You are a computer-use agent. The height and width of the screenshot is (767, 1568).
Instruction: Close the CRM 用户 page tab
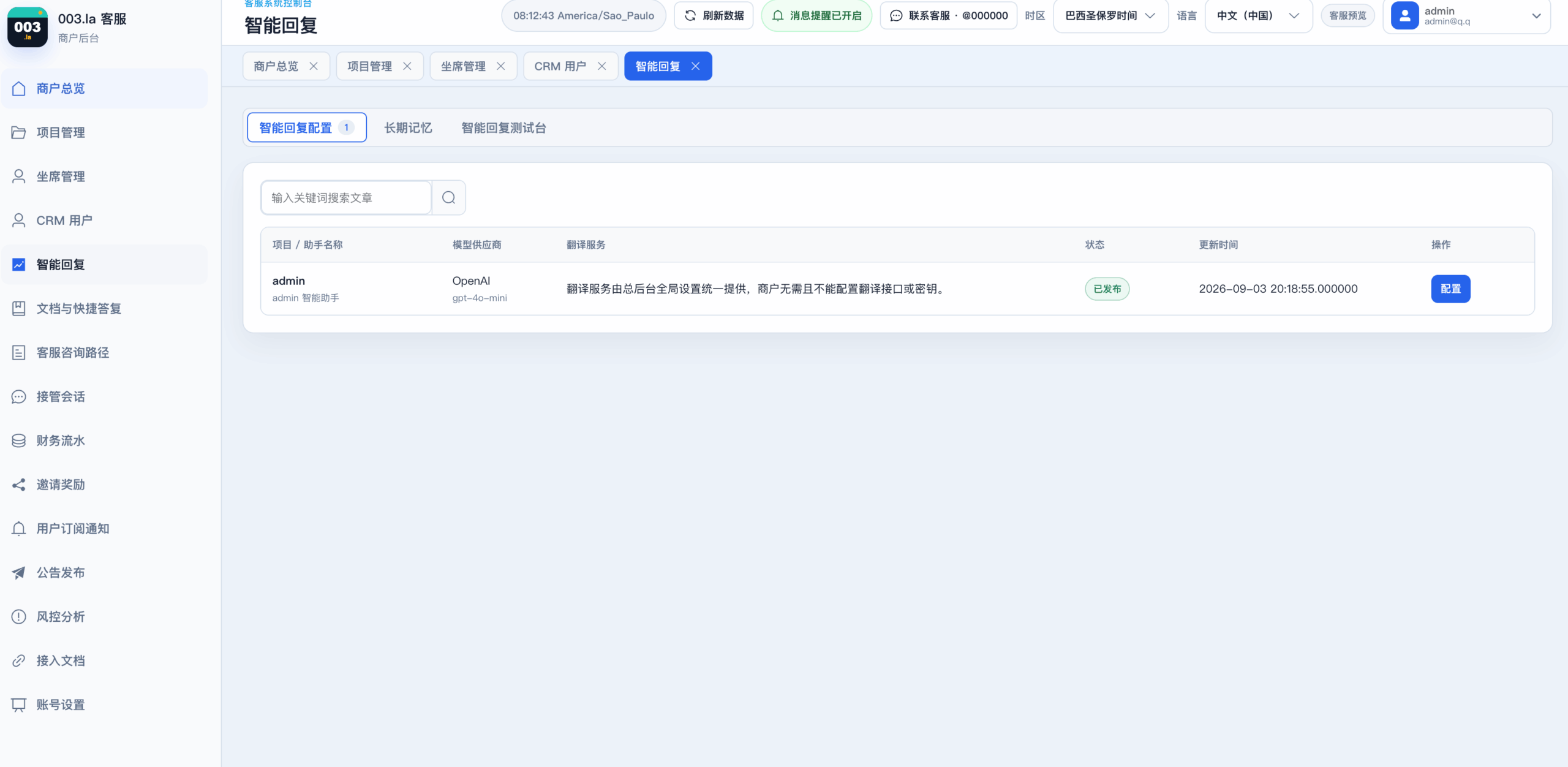(602, 66)
